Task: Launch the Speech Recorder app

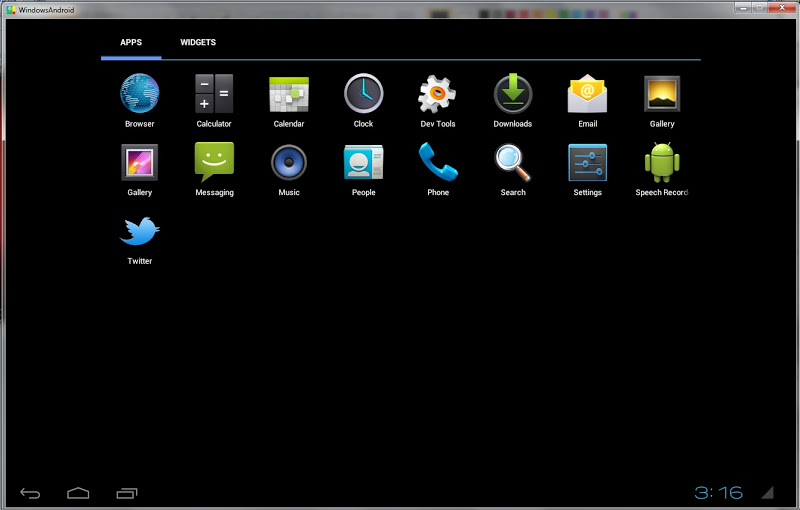Action: 662,162
